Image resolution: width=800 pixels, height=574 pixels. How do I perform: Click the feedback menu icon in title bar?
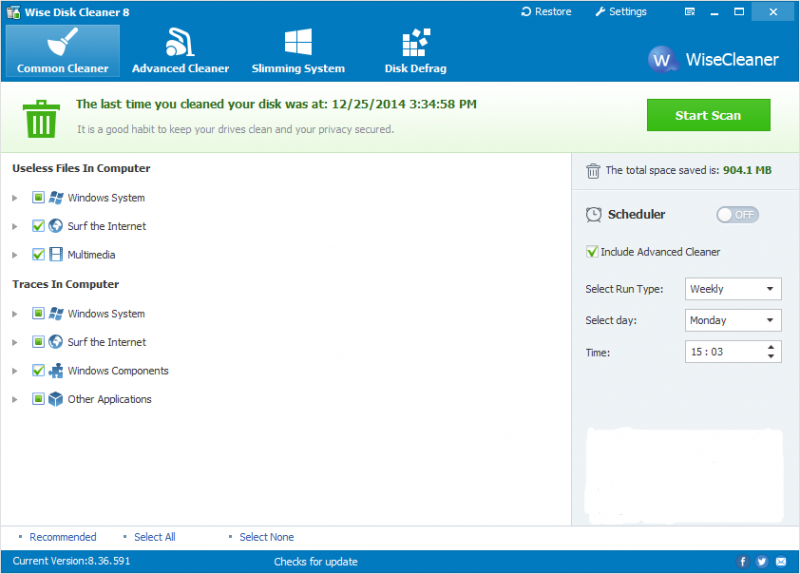click(690, 12)
